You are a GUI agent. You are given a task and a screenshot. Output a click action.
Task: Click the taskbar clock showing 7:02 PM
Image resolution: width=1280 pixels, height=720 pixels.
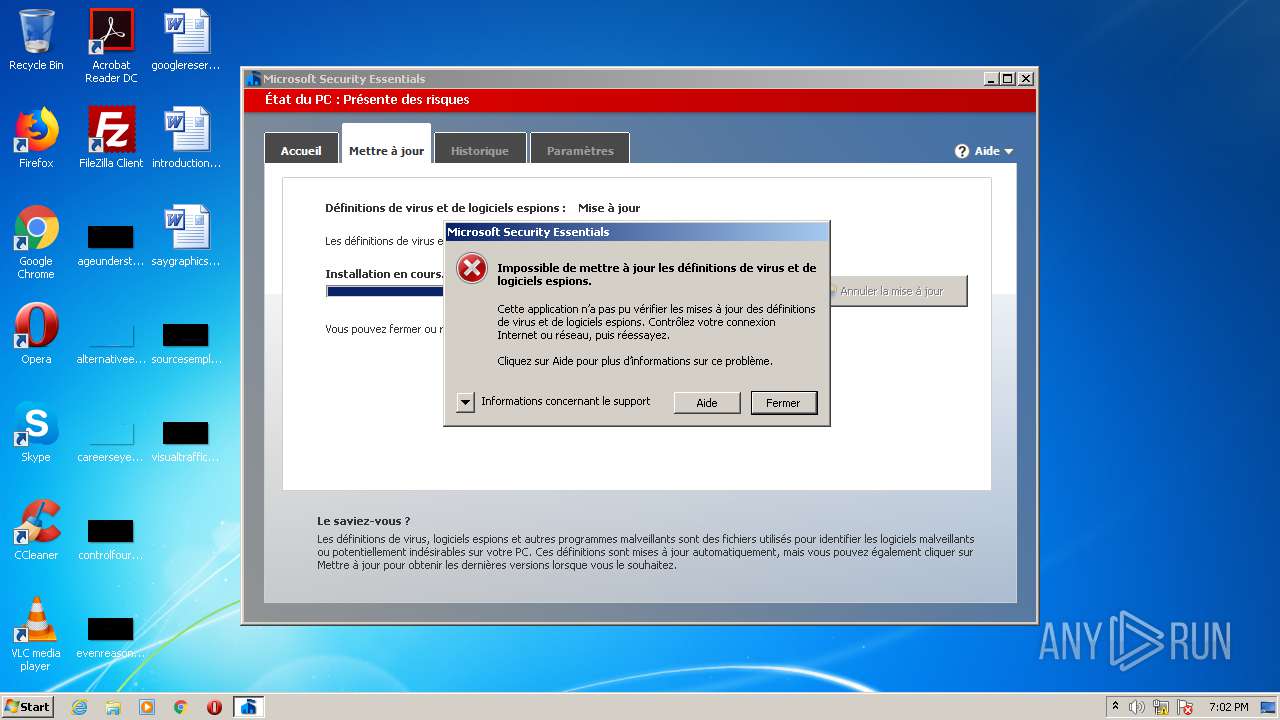[1228, 707]
